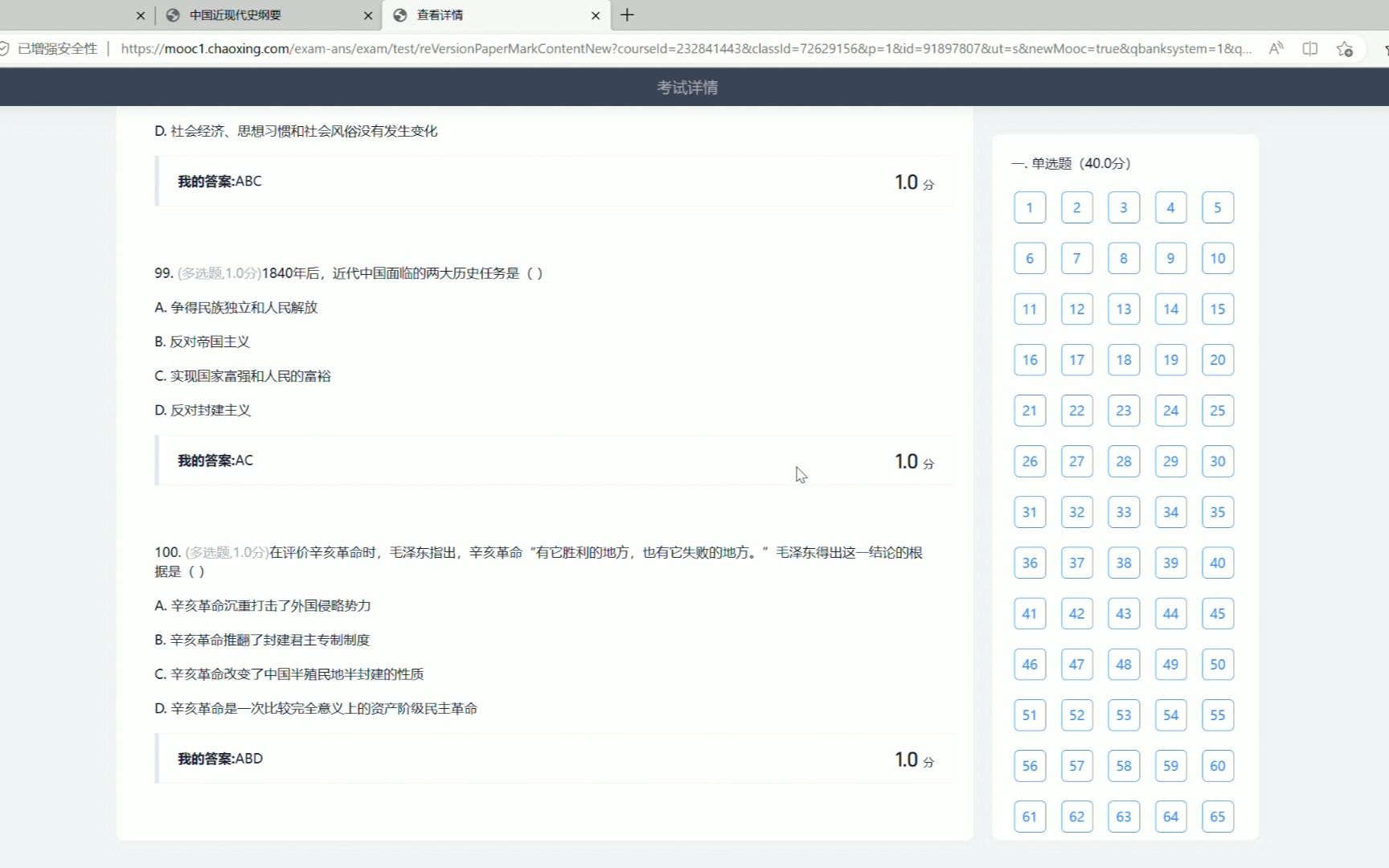The width and height of the screenshot is (1389, 868).
Task: Jump to question 65
Action: 1218,817
